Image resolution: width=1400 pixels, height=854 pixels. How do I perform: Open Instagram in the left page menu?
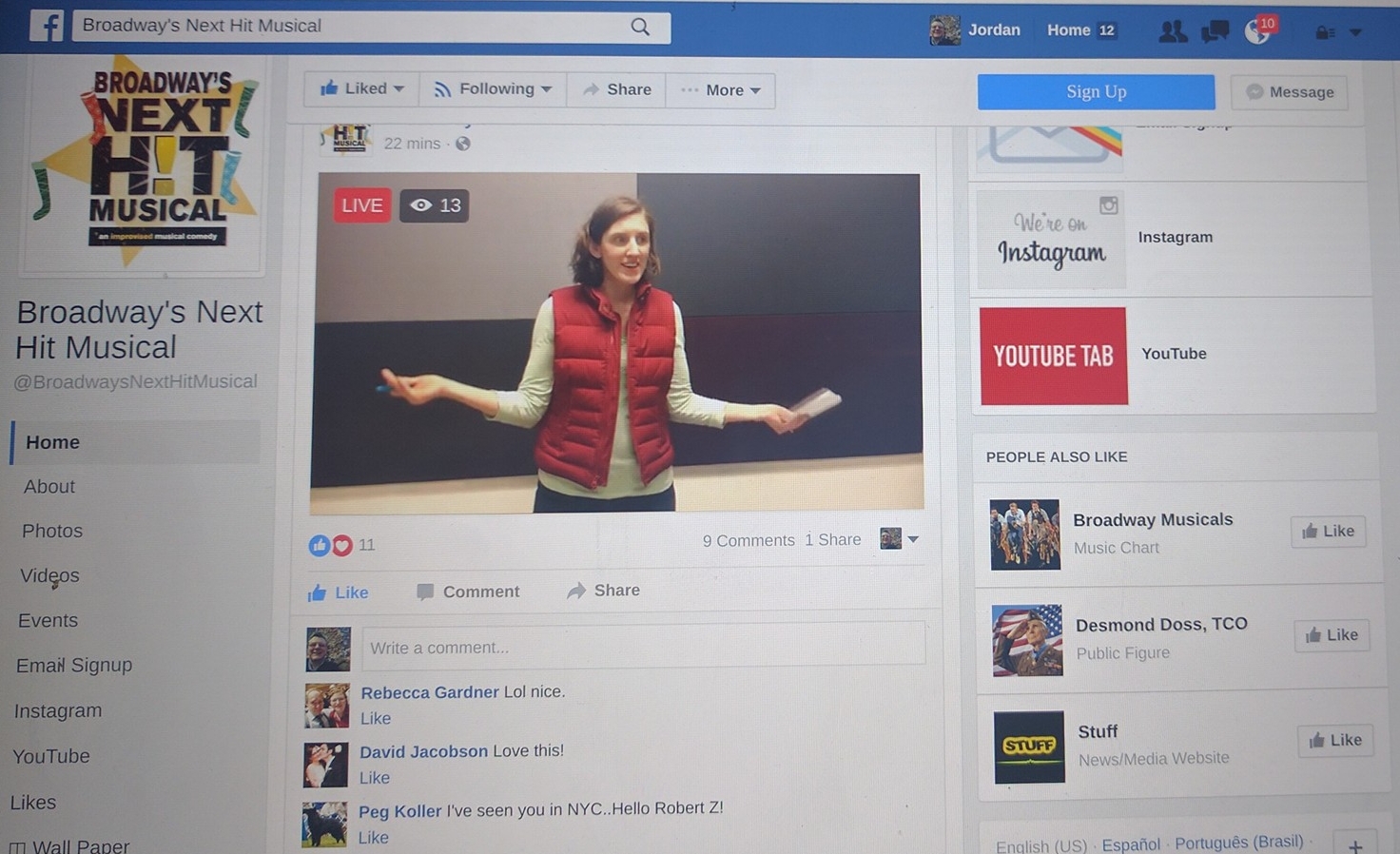coord(57,710)
